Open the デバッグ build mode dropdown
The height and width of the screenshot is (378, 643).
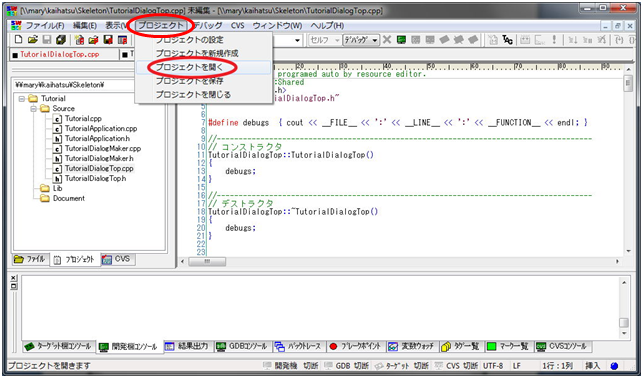361,39
